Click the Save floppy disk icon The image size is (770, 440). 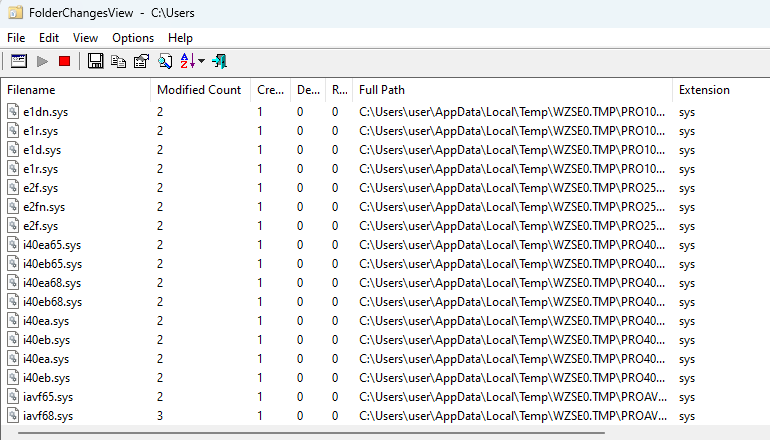(x=96, y=61)
